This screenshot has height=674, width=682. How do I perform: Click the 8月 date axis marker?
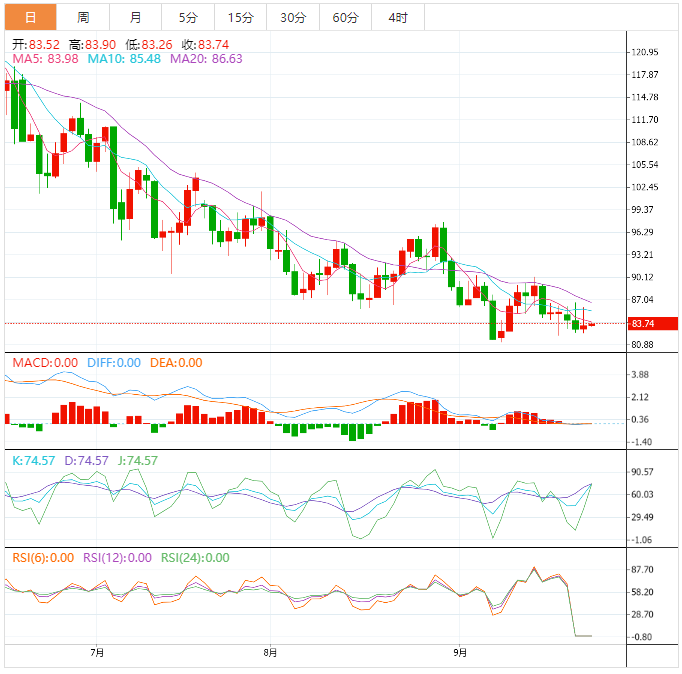[270, 653]
